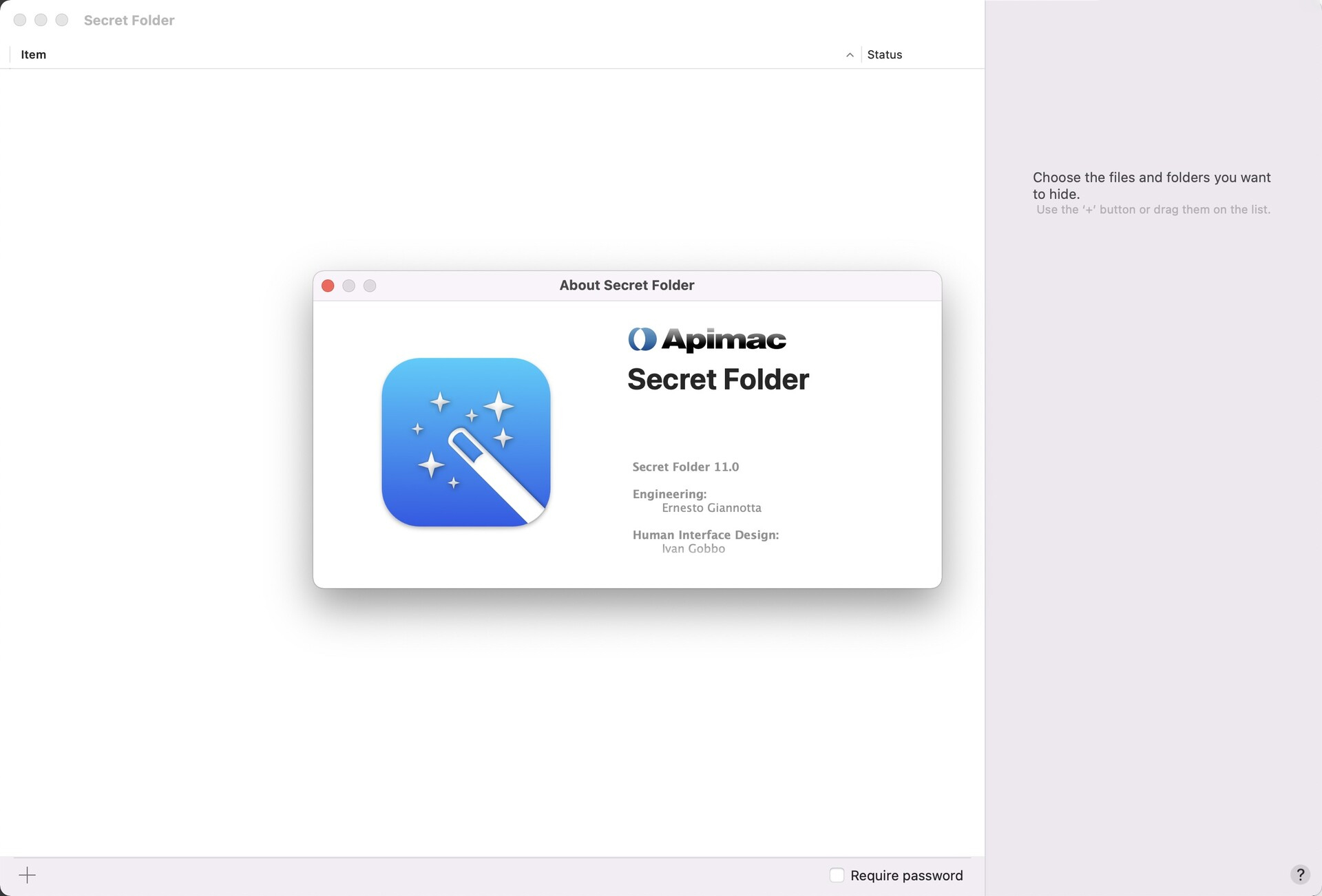This screenshot has width=1322, height=896.
Task: Open help via the question mark icon
Action: pos(1301,875)
